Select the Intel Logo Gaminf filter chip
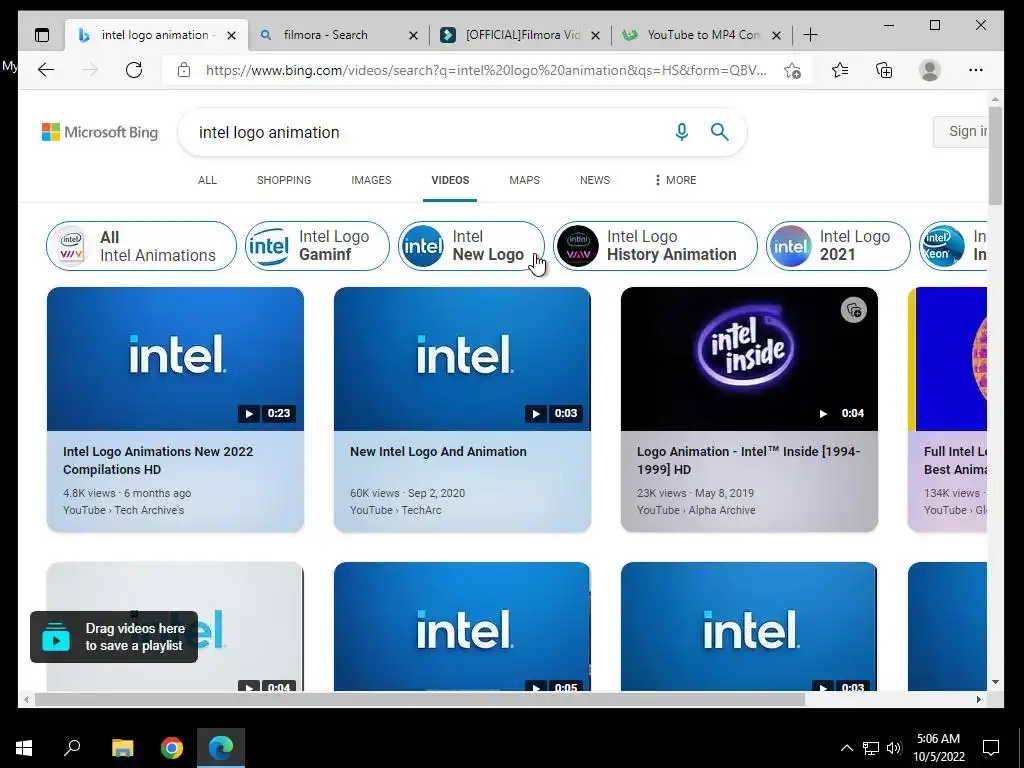1024x768 pixels. tap(317, 246)
